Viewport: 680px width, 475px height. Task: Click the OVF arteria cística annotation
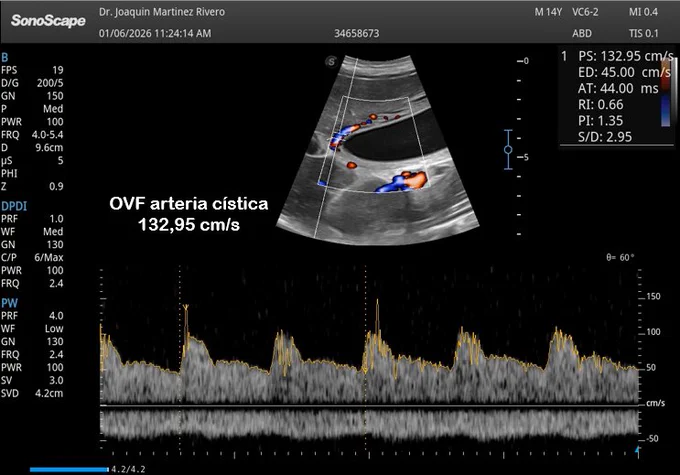[189, 204]
